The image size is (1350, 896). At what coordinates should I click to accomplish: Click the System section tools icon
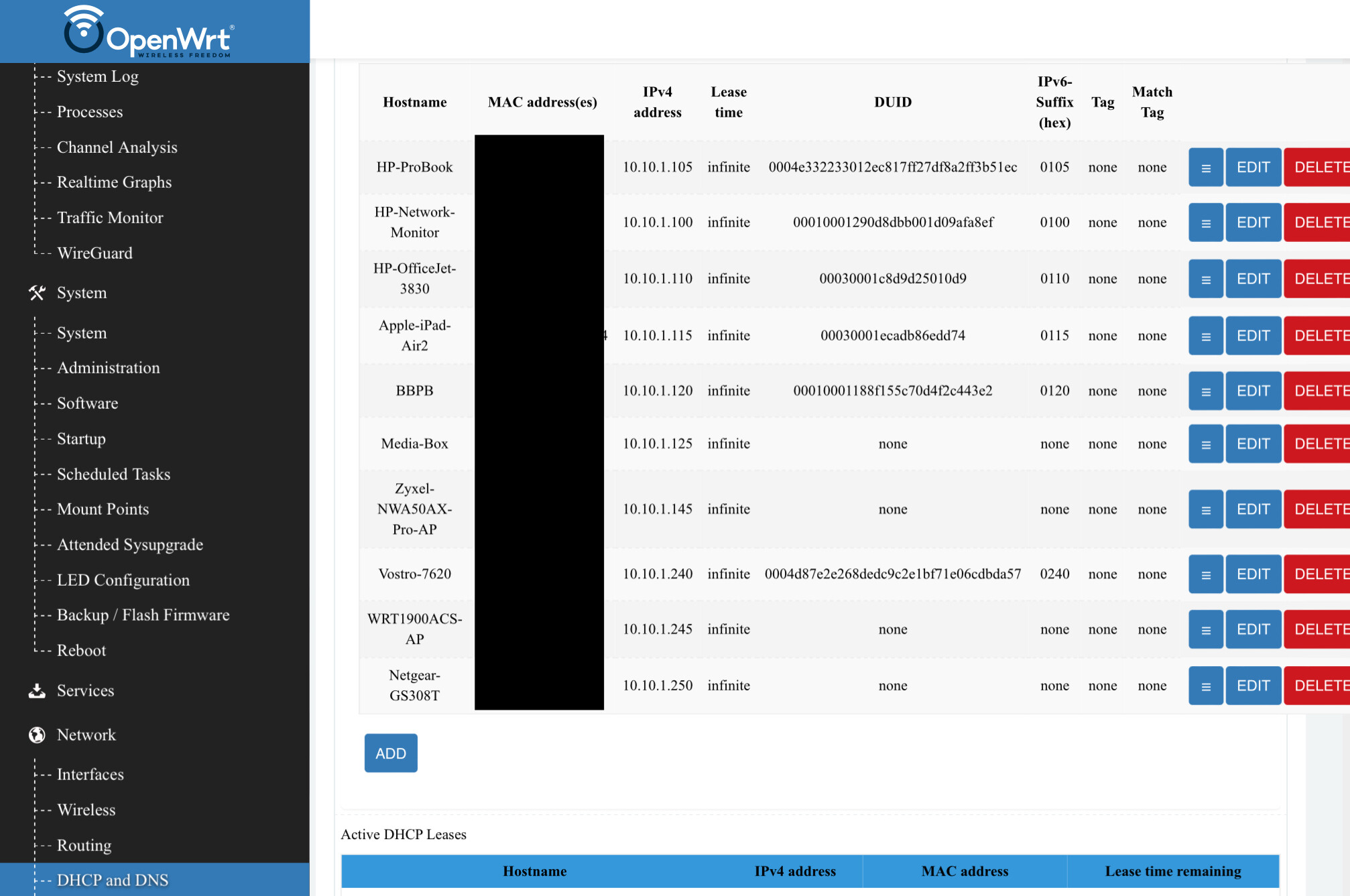coord(37,293)
